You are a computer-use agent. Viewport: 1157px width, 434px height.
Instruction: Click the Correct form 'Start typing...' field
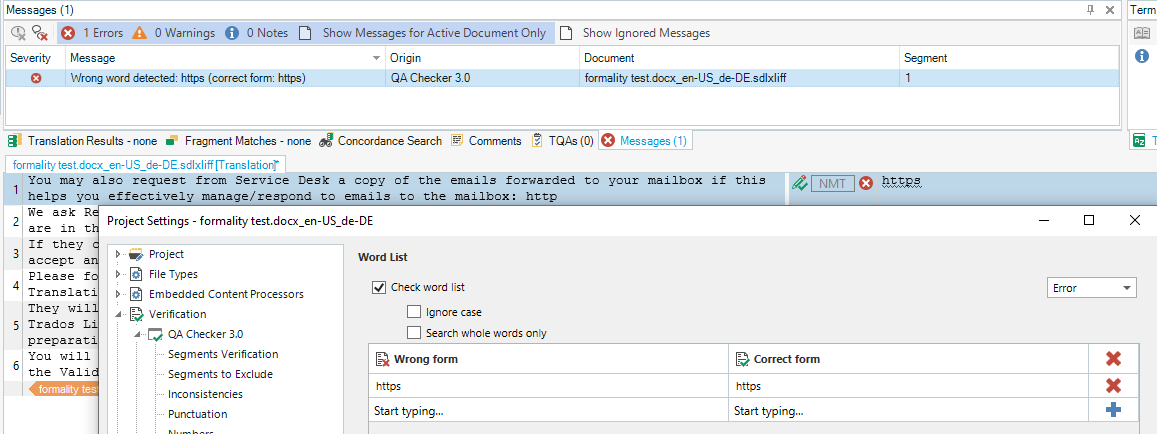tap(908, 411)
